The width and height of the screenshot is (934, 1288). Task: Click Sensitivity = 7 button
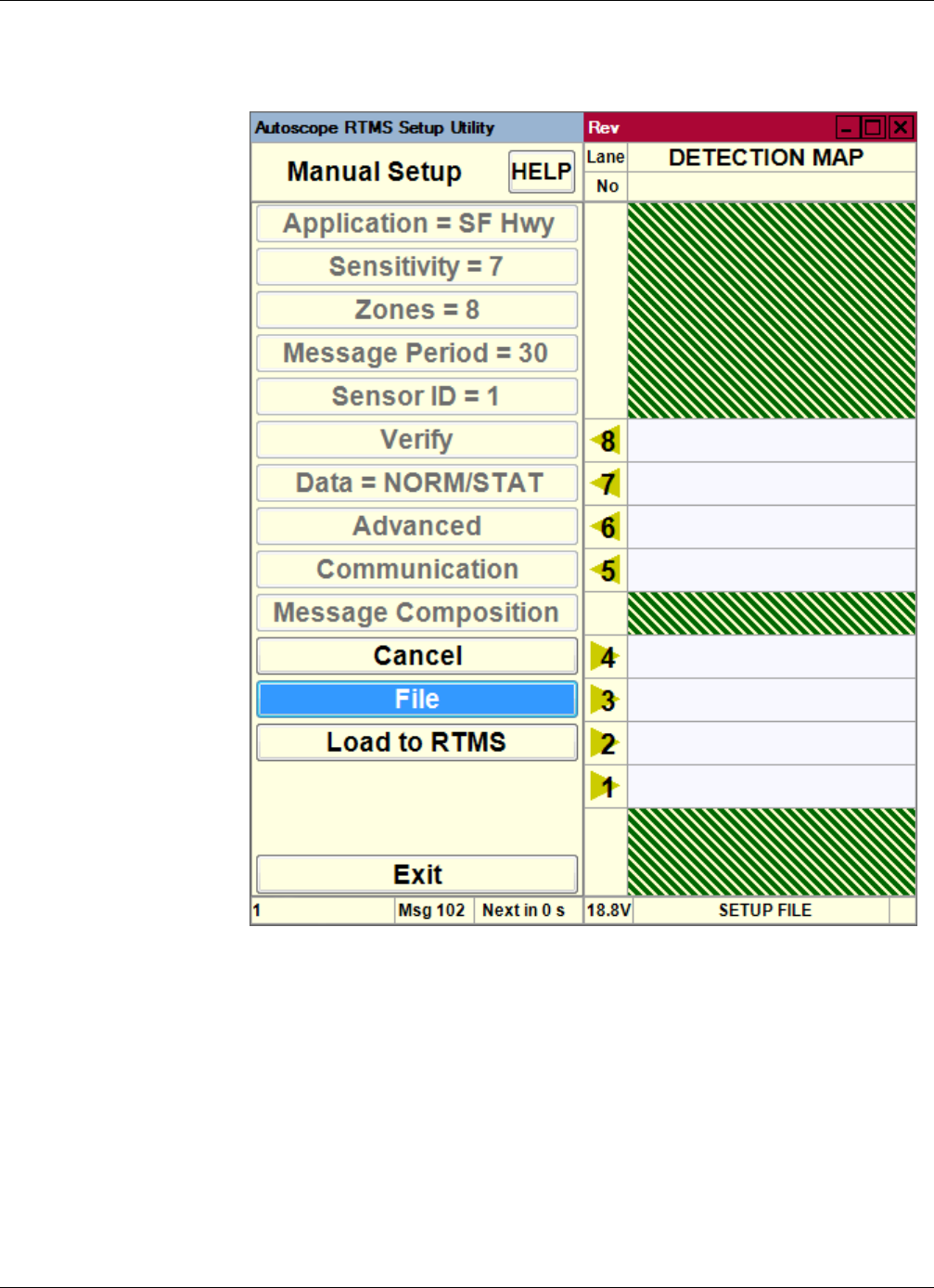[x=417, y=266]
